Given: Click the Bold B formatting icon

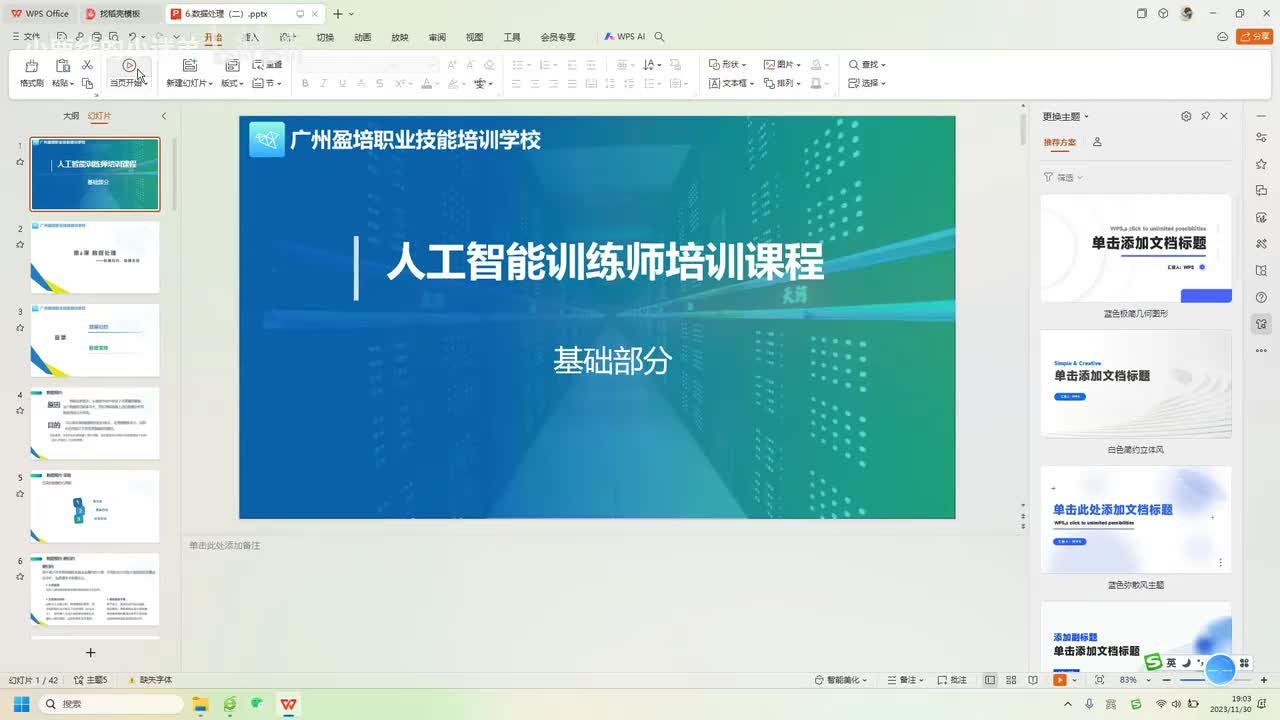Looking at the screenshot, I should (305, 83).
